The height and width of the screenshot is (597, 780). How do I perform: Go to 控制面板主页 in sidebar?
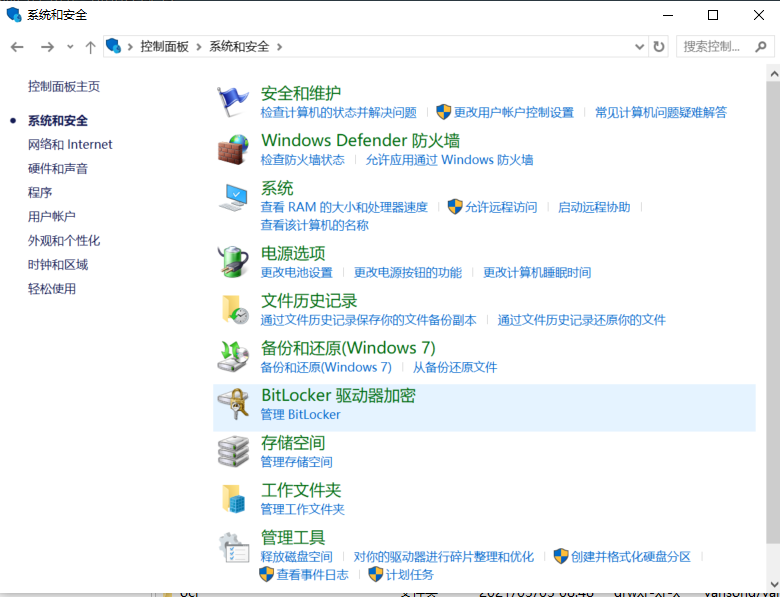[x=64, y=87]
